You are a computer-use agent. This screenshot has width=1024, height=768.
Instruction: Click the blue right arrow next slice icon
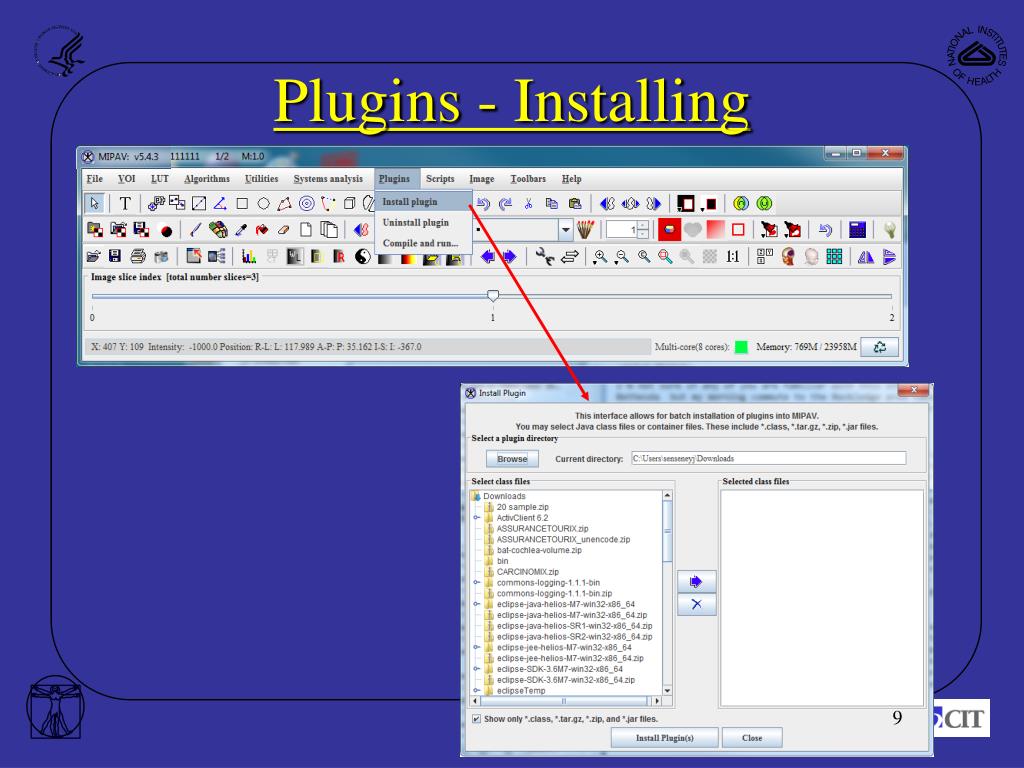click(x=509, y=257)
